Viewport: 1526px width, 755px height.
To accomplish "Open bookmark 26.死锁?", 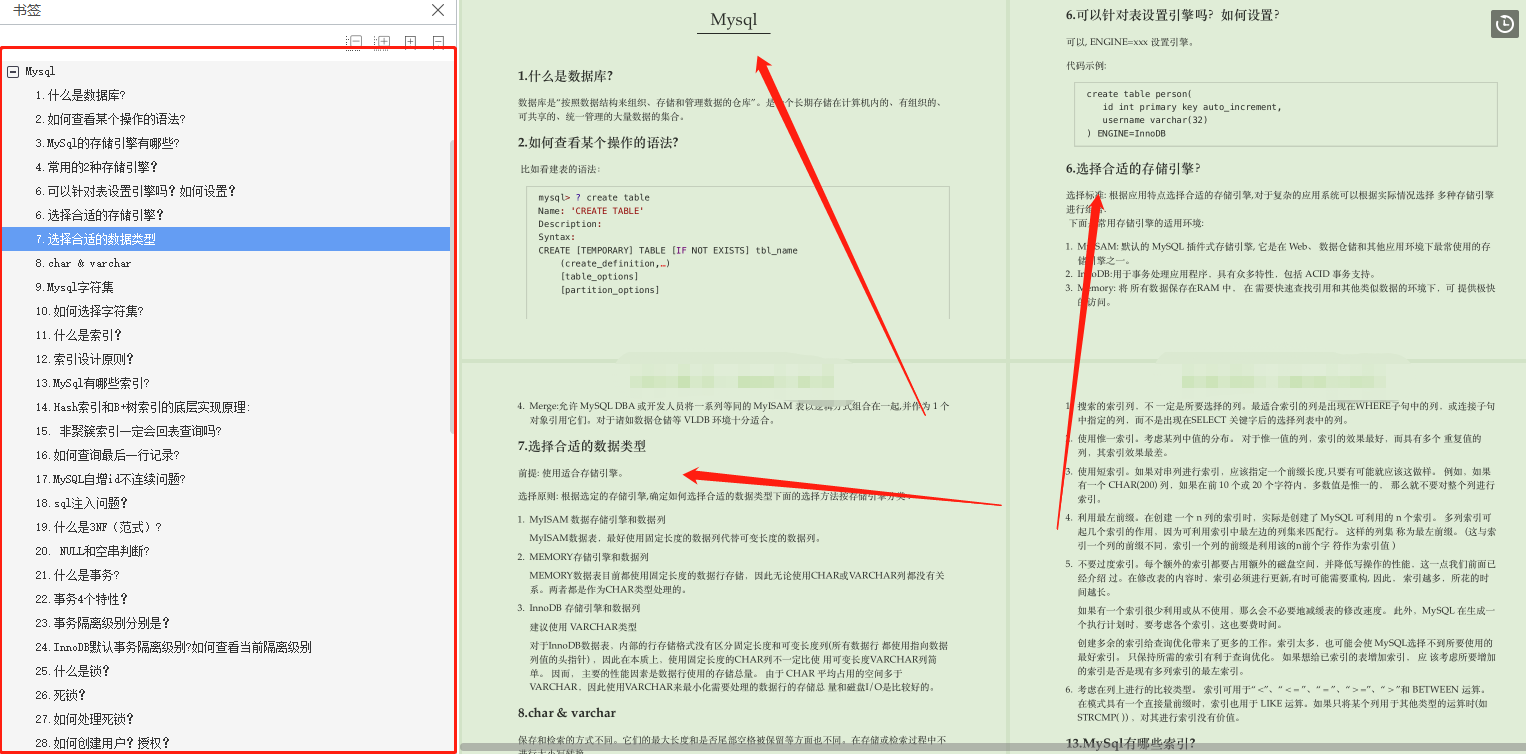I will click(x=61, y=695).
